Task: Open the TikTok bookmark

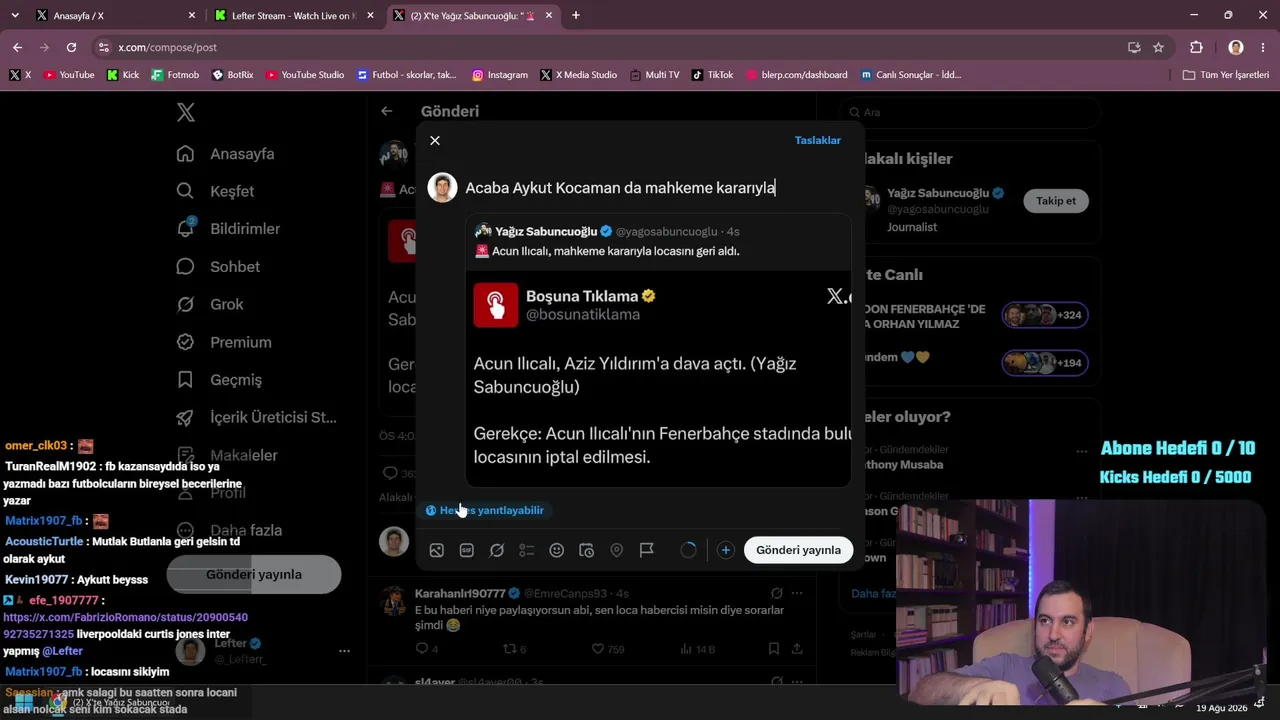Action: (713, 75)
